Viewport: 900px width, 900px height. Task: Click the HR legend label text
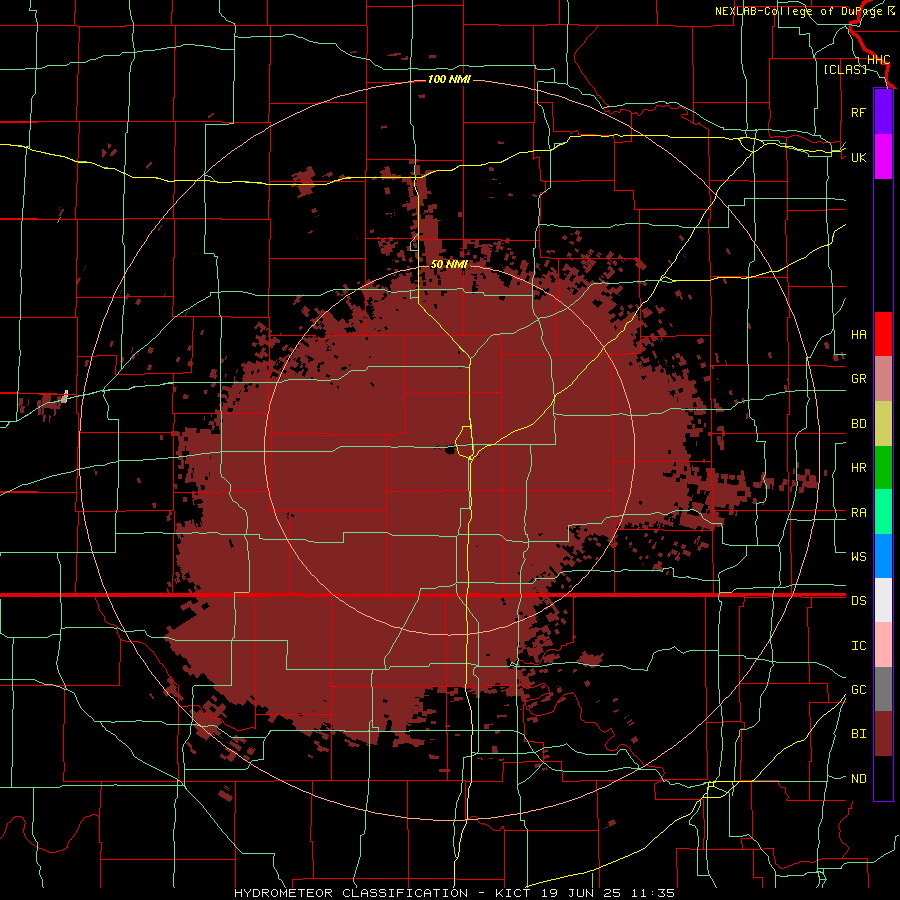(859, 468)
